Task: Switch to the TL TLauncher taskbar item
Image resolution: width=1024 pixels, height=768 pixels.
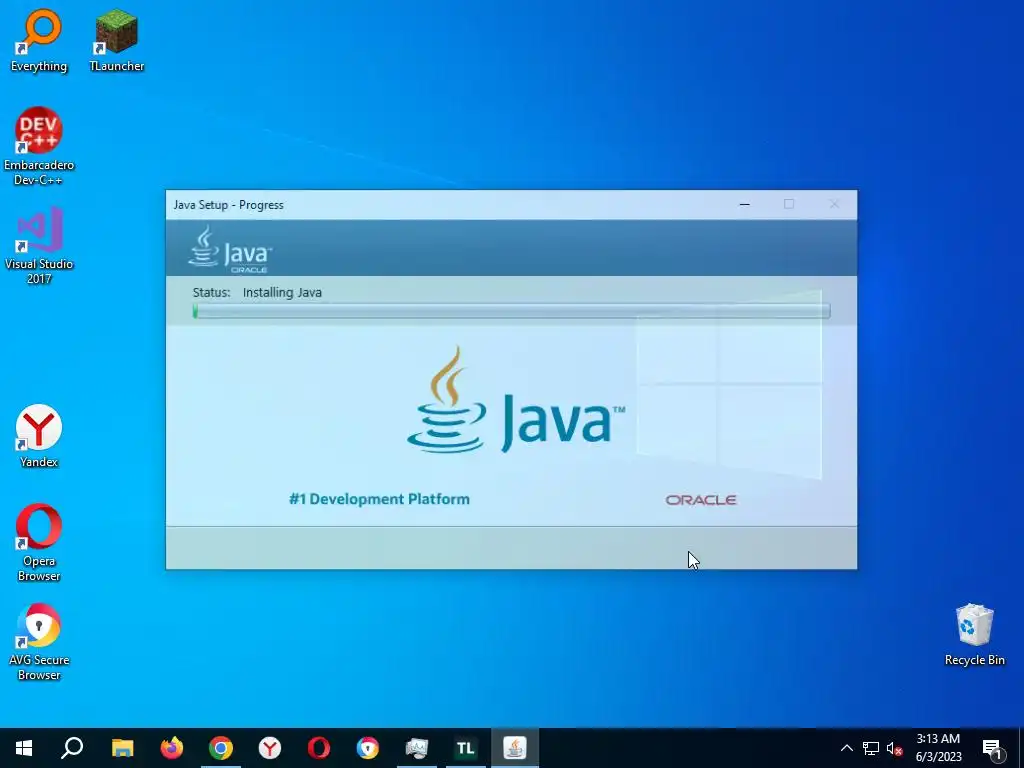Action: pos(466,748)
